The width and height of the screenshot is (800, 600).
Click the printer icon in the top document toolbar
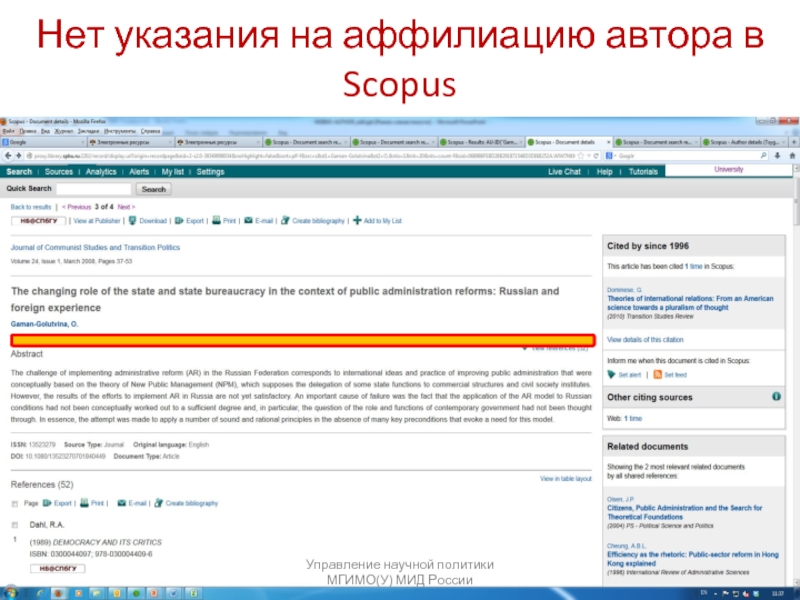216,220
